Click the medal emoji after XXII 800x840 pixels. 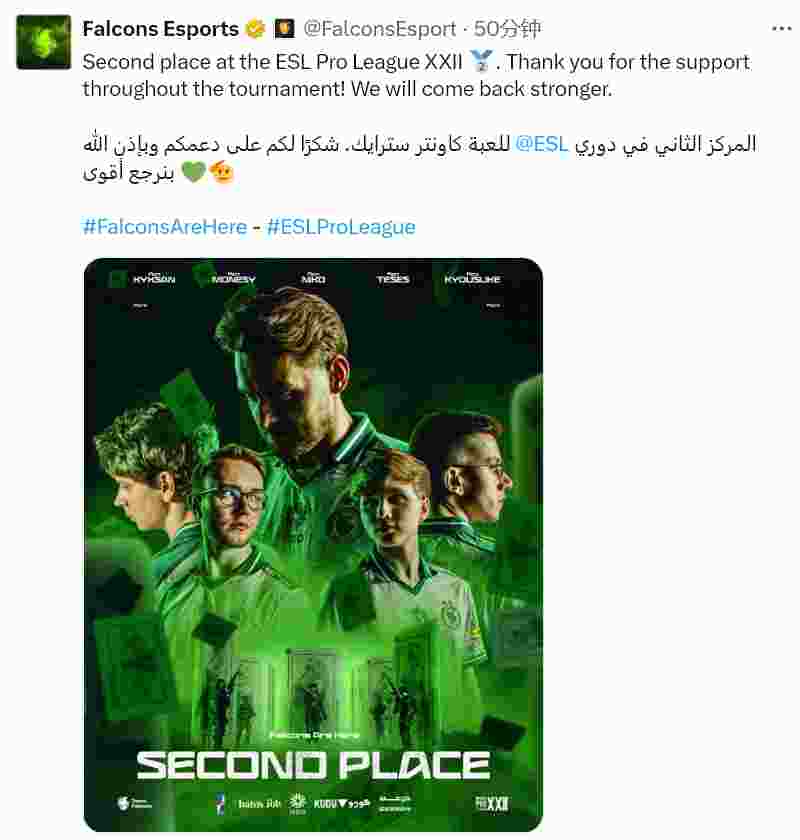(481, 61)
